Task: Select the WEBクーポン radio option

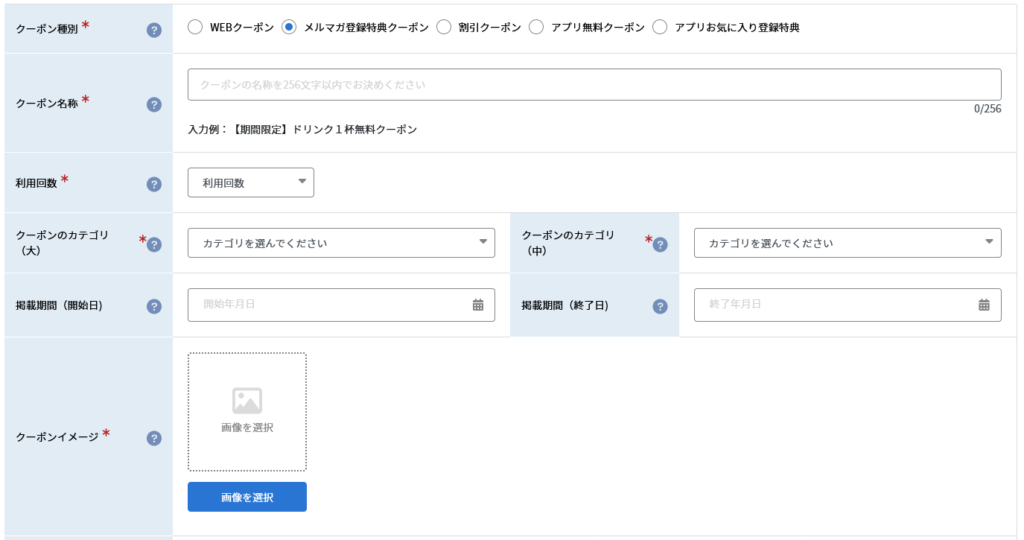Action: pyautogui.click(x=195, y=27)
